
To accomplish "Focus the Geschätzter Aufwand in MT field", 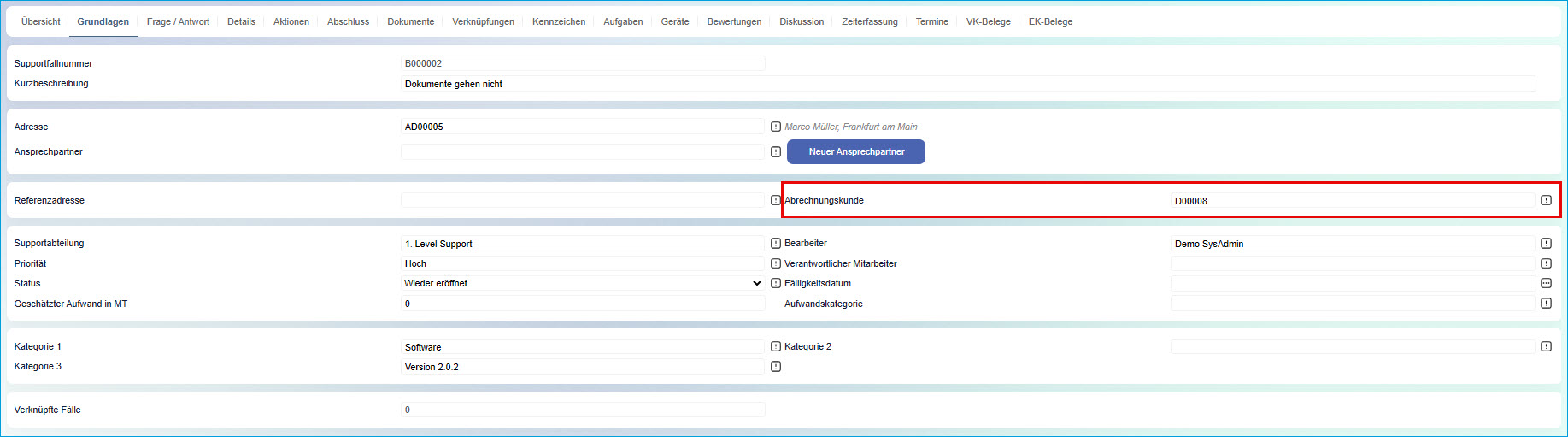I will click(x=582, y=304).
